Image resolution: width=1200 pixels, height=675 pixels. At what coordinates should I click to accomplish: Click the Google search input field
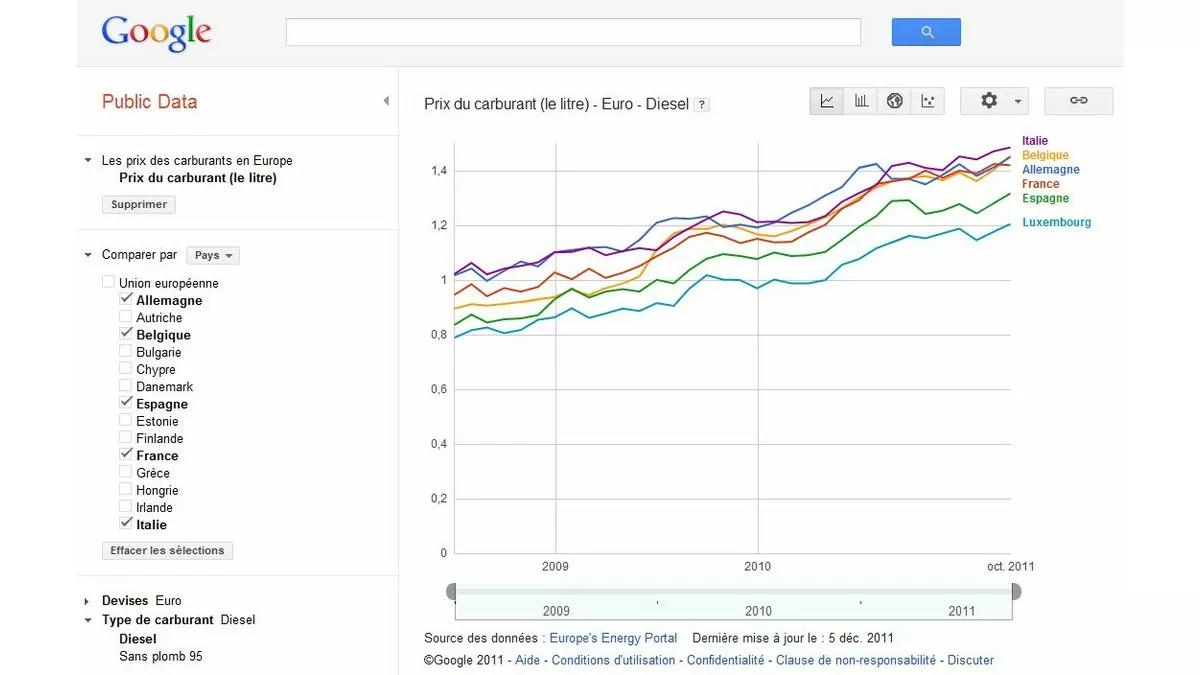pyautogui.click(x=573, y=31)
